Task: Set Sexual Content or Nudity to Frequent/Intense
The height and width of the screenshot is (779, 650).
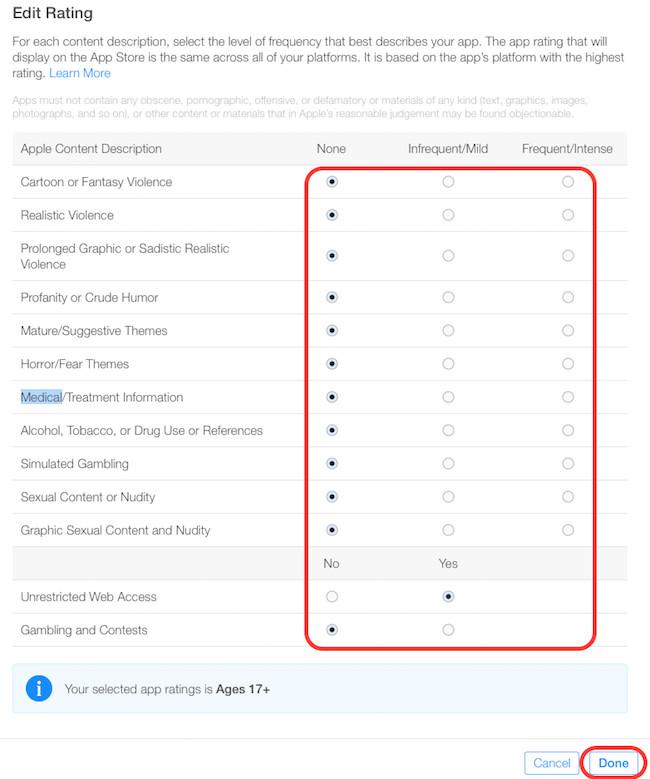Action: coord(568,497)
